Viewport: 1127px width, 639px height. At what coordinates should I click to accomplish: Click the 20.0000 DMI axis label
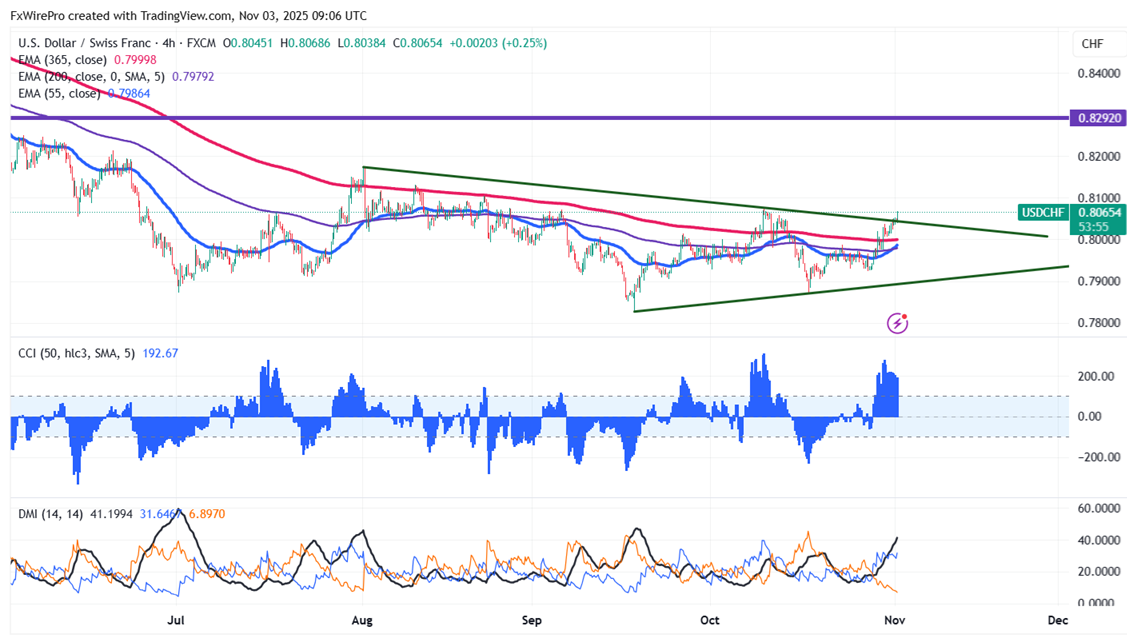click(1099, 571)
